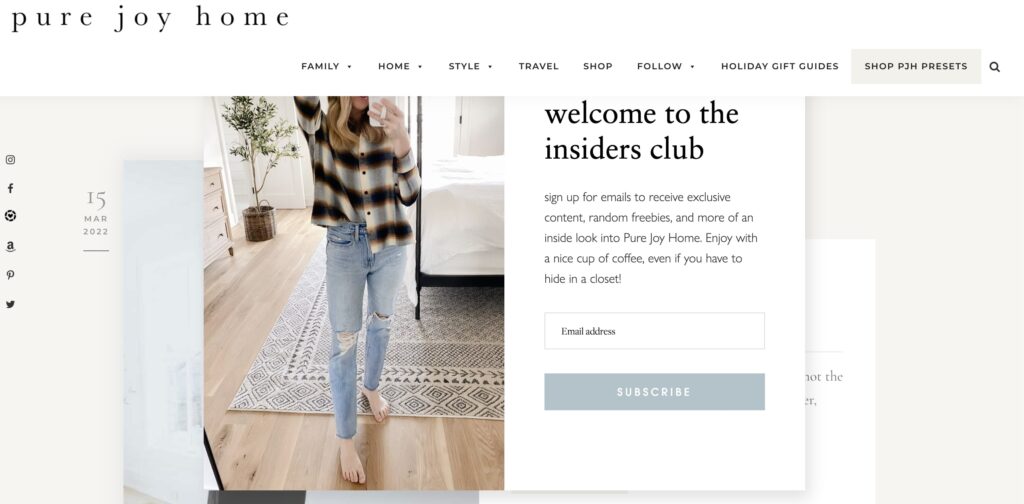Screen dimensions: 1024x504
Task: Open Holiday Gift Guides menu item
Action: point(780,66)
